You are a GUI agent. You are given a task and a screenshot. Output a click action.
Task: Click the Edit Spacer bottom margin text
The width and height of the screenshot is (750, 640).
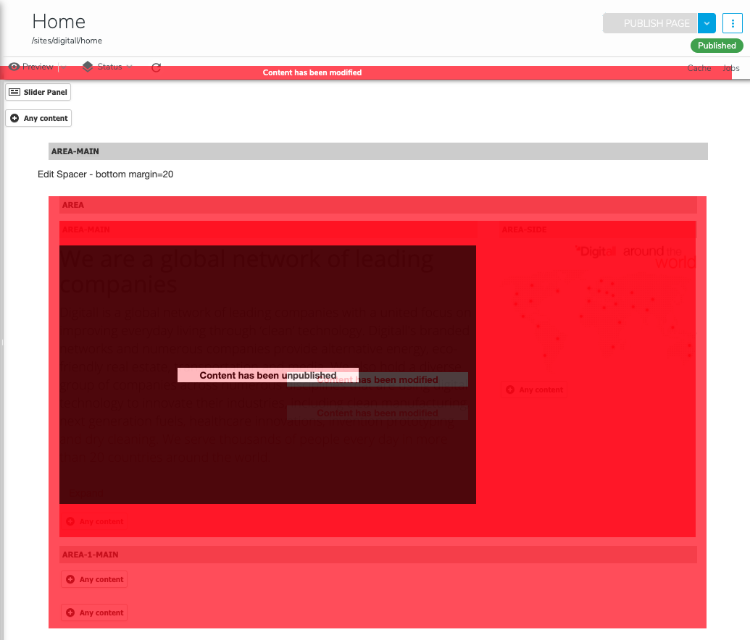coord(105,174)
